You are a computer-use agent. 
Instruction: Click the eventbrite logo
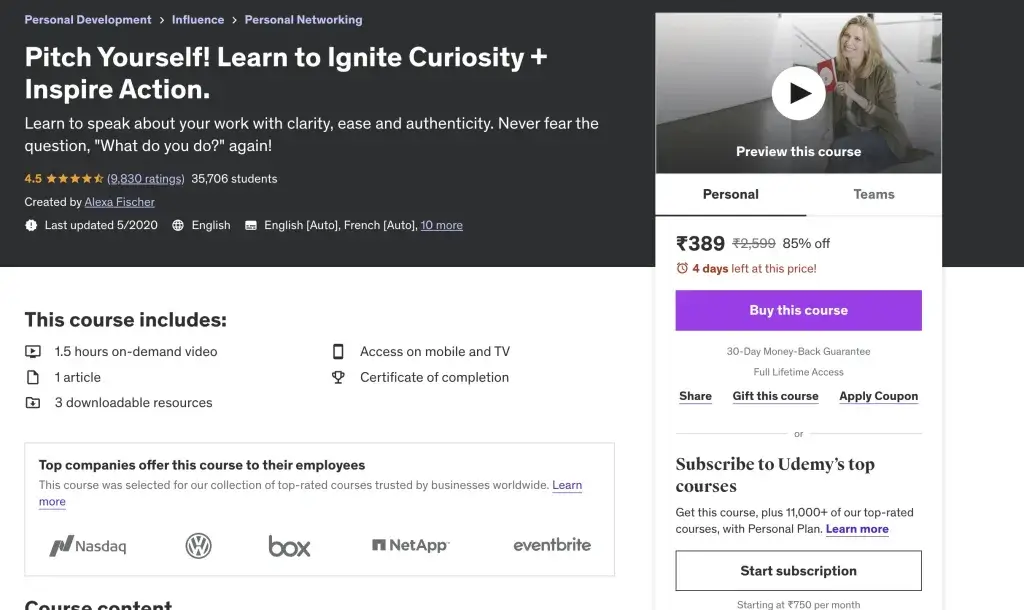(551, 545)
